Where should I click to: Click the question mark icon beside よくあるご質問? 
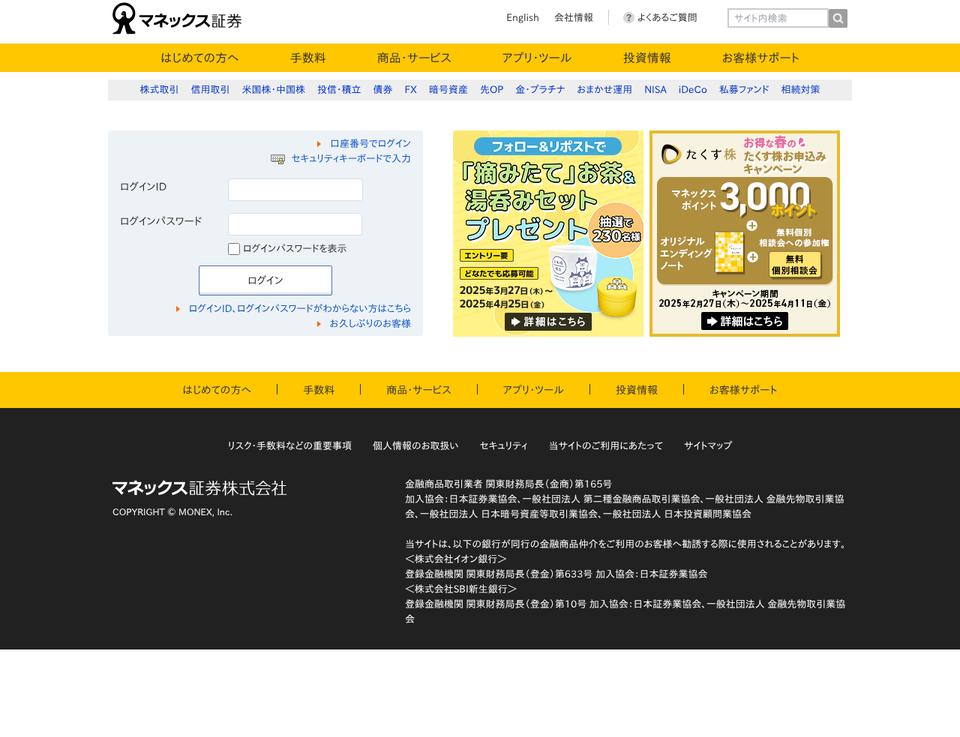tap(627, 18)
